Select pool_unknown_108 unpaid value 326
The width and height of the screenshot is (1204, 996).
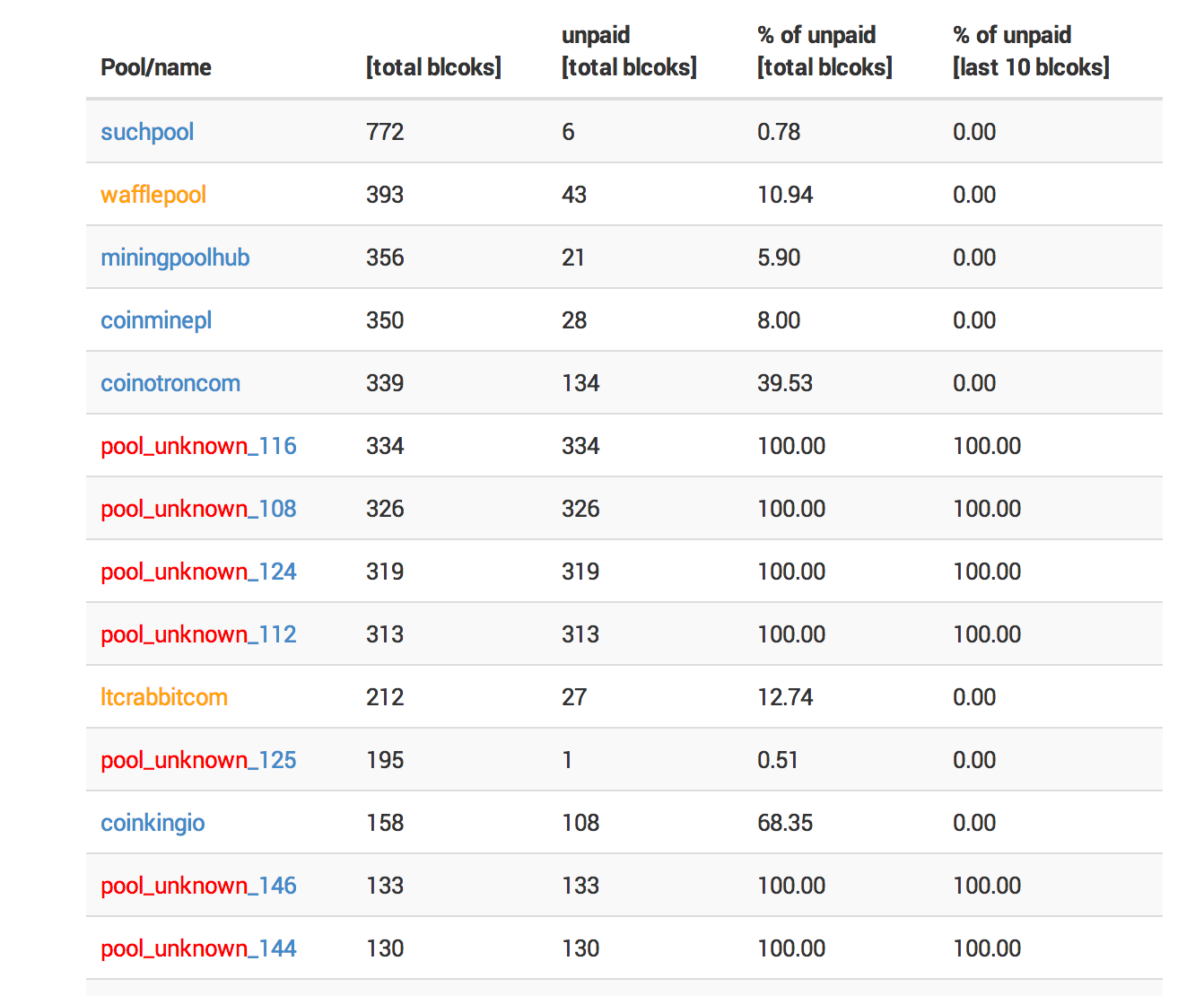(x=580, y=509)
